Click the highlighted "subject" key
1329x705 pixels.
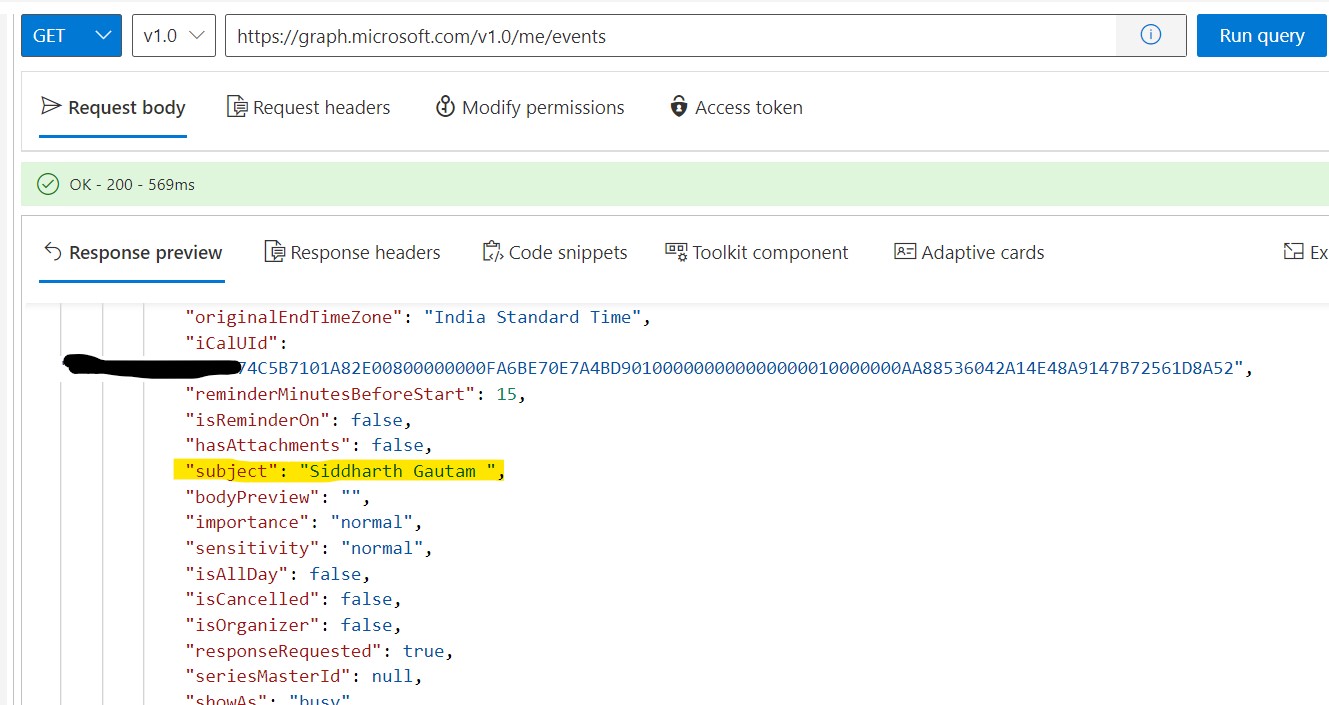[x=232, y=471]
